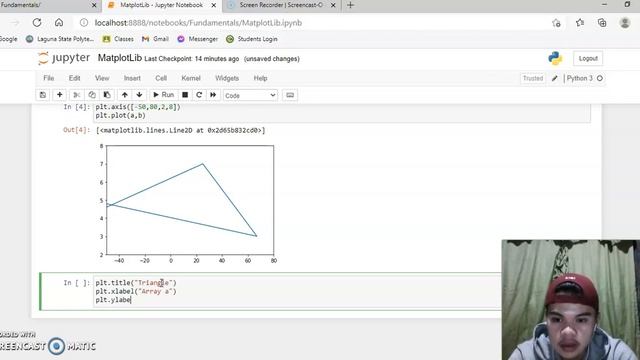This screenshot has width=640, height=360.
Task: Click the Last Checkpoint 14 minutes ago text
Action: [x=191, y=59]
